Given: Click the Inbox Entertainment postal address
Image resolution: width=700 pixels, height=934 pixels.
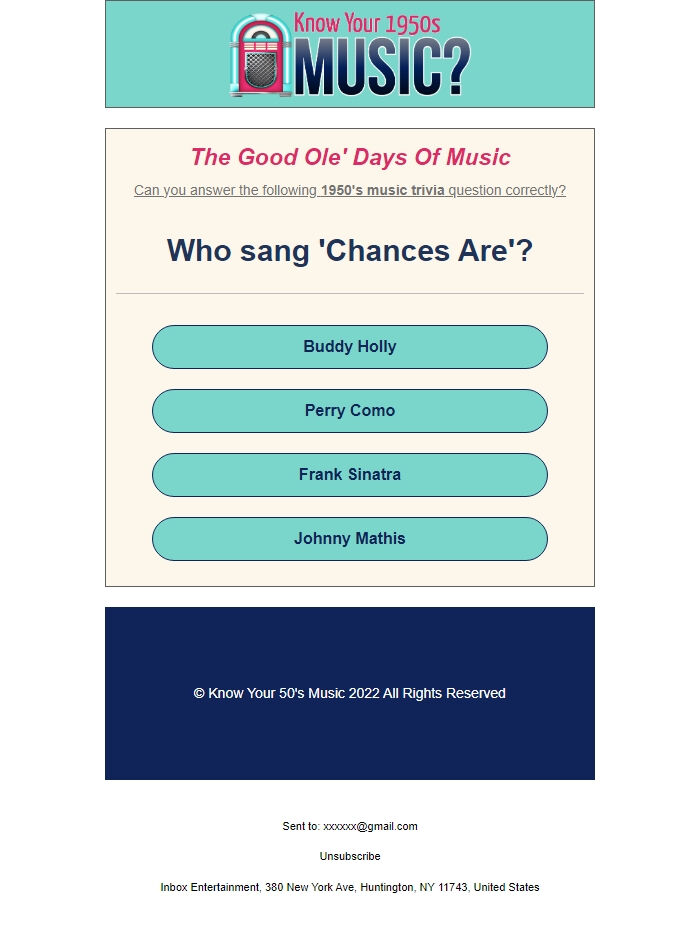Looking at the screenshot, I should pos(350,887).
